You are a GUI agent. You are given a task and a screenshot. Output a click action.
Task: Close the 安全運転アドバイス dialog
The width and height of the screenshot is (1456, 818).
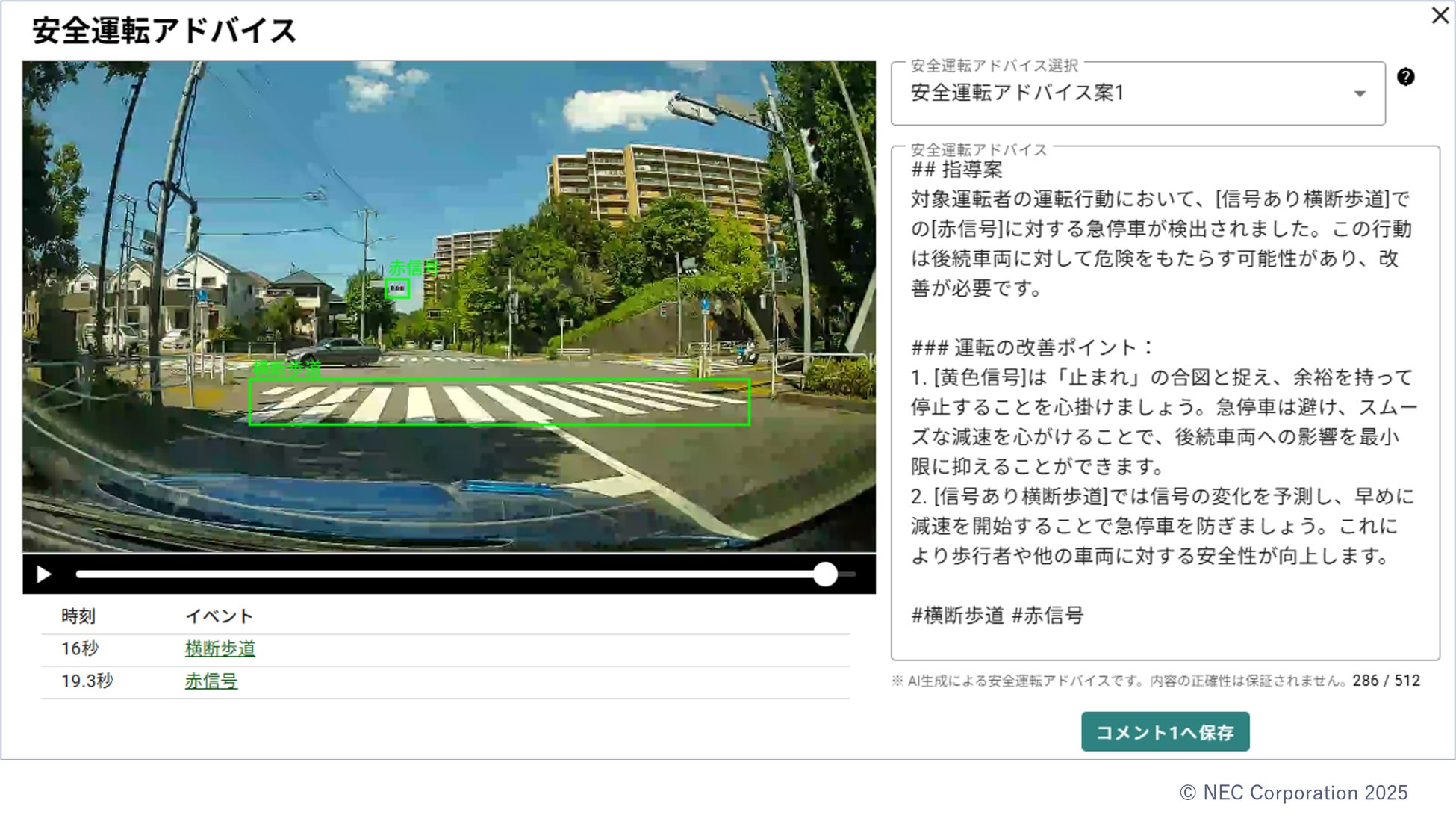pos(1440,16)
